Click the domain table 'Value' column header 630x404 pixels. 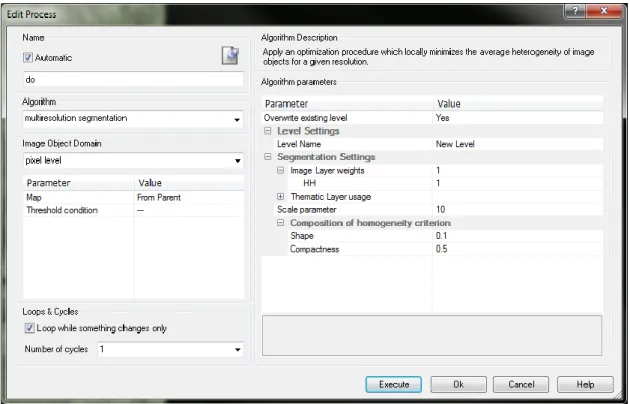click(x=189, y=183)
